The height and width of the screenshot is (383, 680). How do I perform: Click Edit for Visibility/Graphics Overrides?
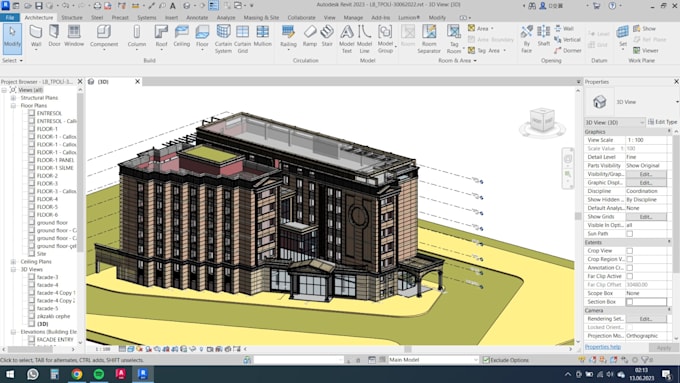point(646,174)
